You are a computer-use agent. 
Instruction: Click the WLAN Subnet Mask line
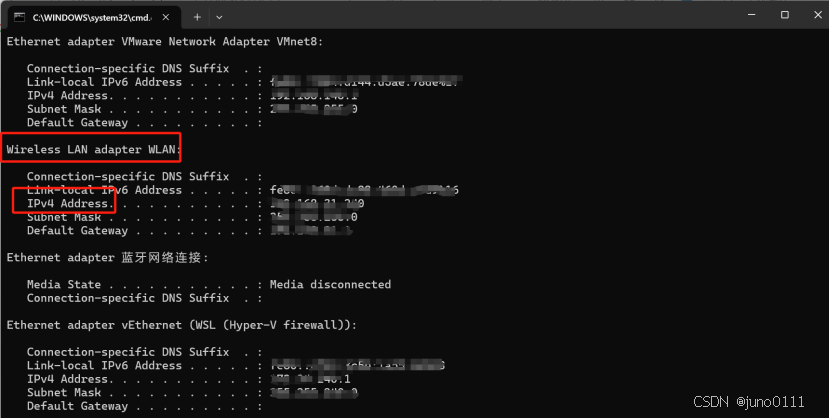(192, 217)
